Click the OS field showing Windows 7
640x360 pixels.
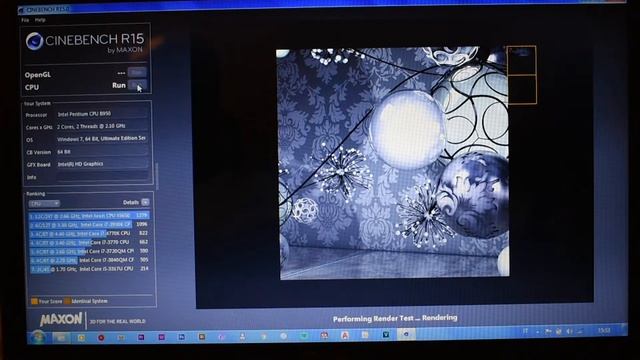point(101,139)
